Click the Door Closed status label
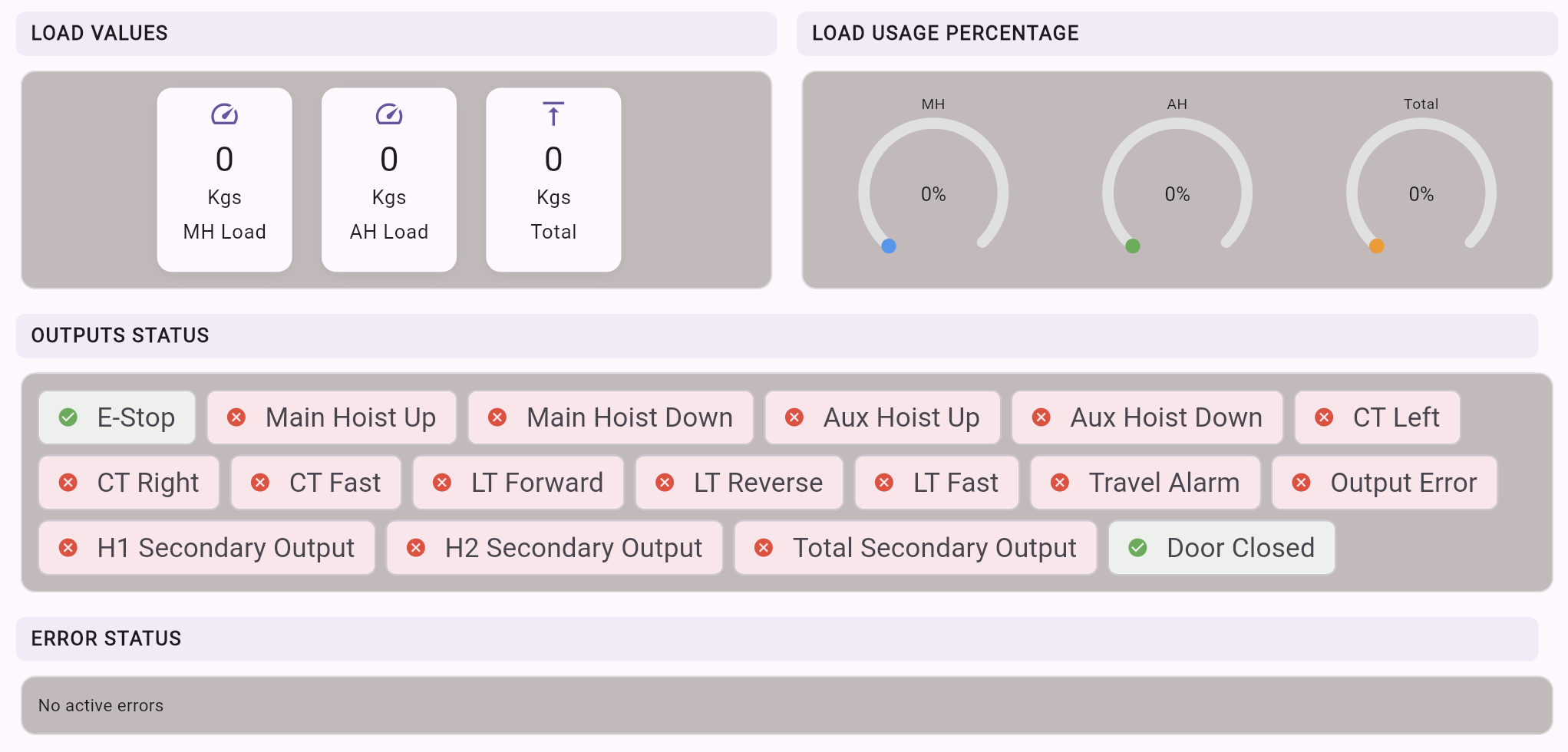The image size is (1568, 752). pyautogui.click(x=1241, y=548)
